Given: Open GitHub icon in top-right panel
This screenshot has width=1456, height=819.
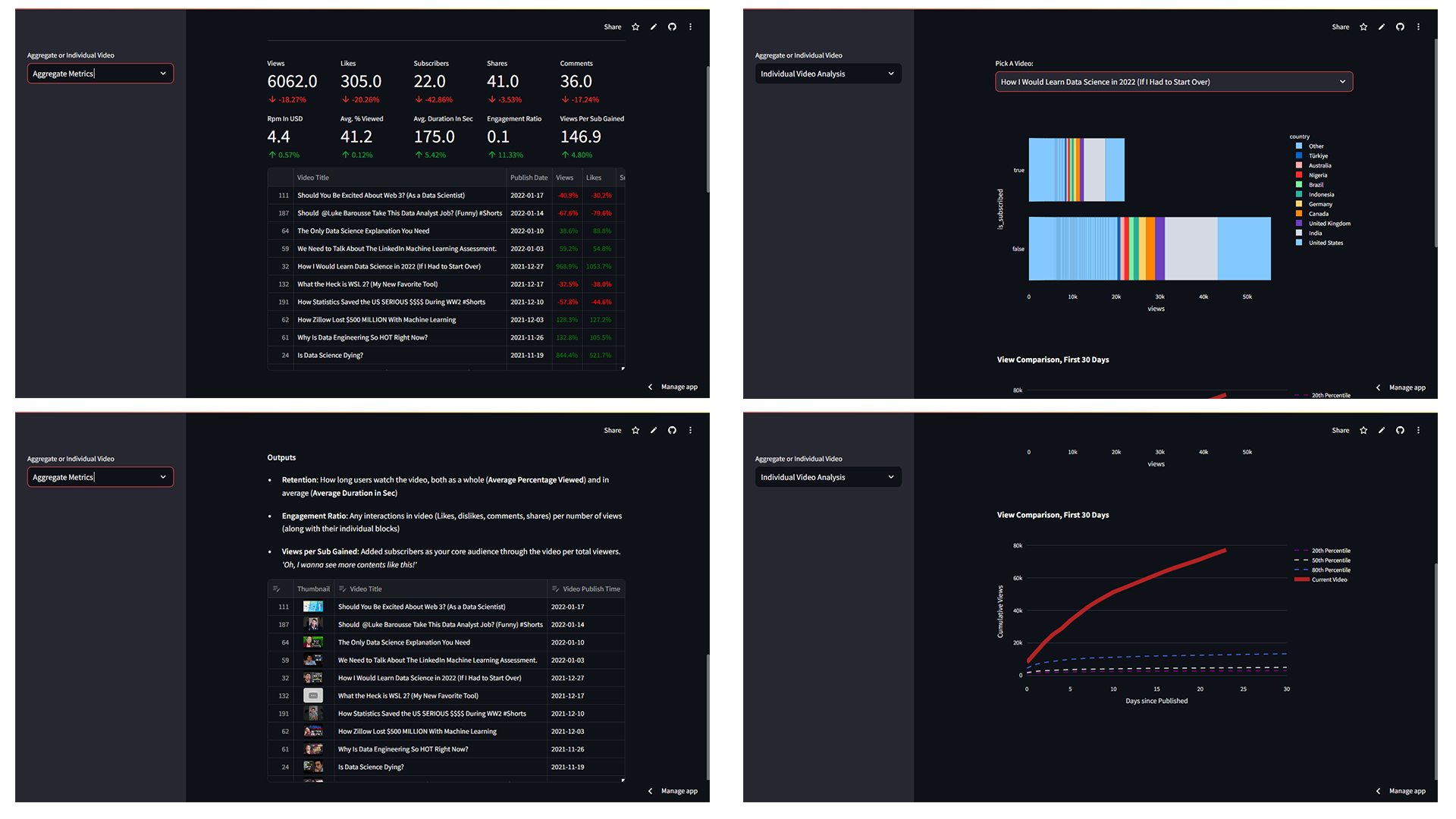Looking at the screenshot, I should 1400,27.
